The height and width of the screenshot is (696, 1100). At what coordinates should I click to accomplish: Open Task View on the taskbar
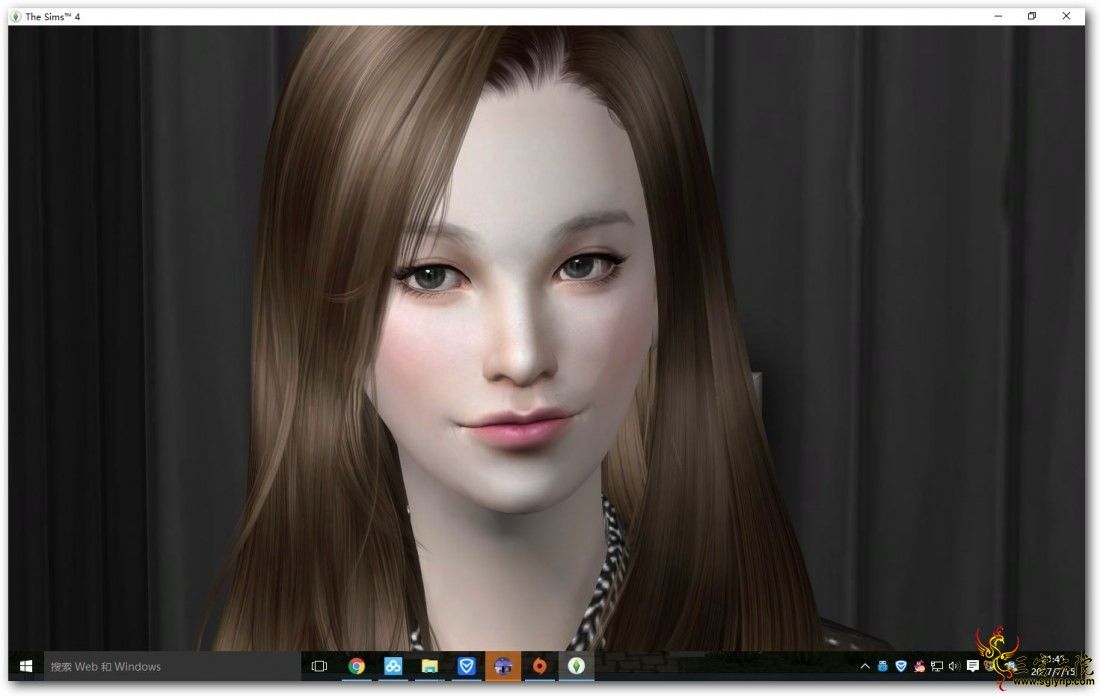click(319, 667)
